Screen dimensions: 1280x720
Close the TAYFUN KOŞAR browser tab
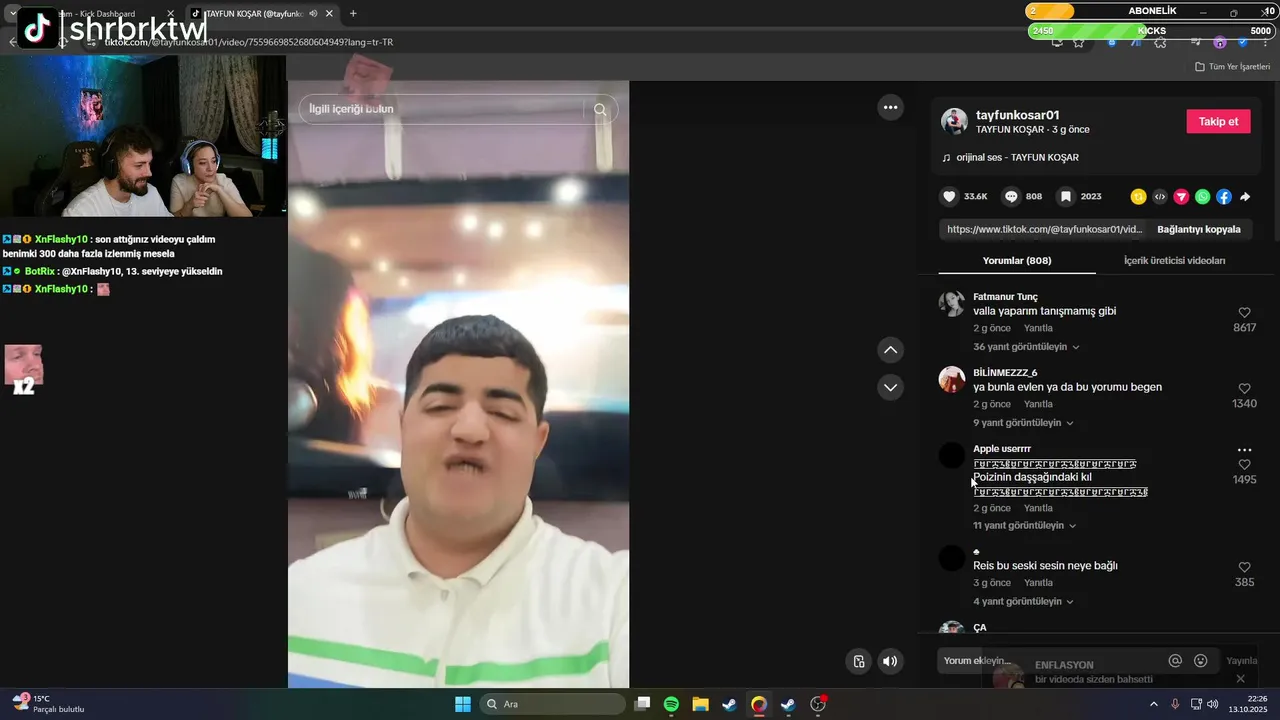click(x=329, y=13)
